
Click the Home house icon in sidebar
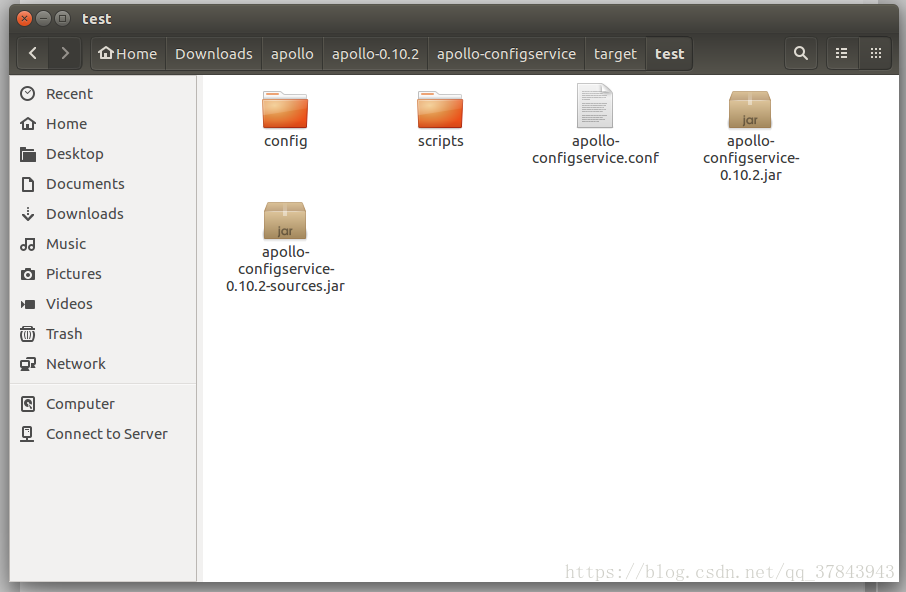click(x=28, y=124)
